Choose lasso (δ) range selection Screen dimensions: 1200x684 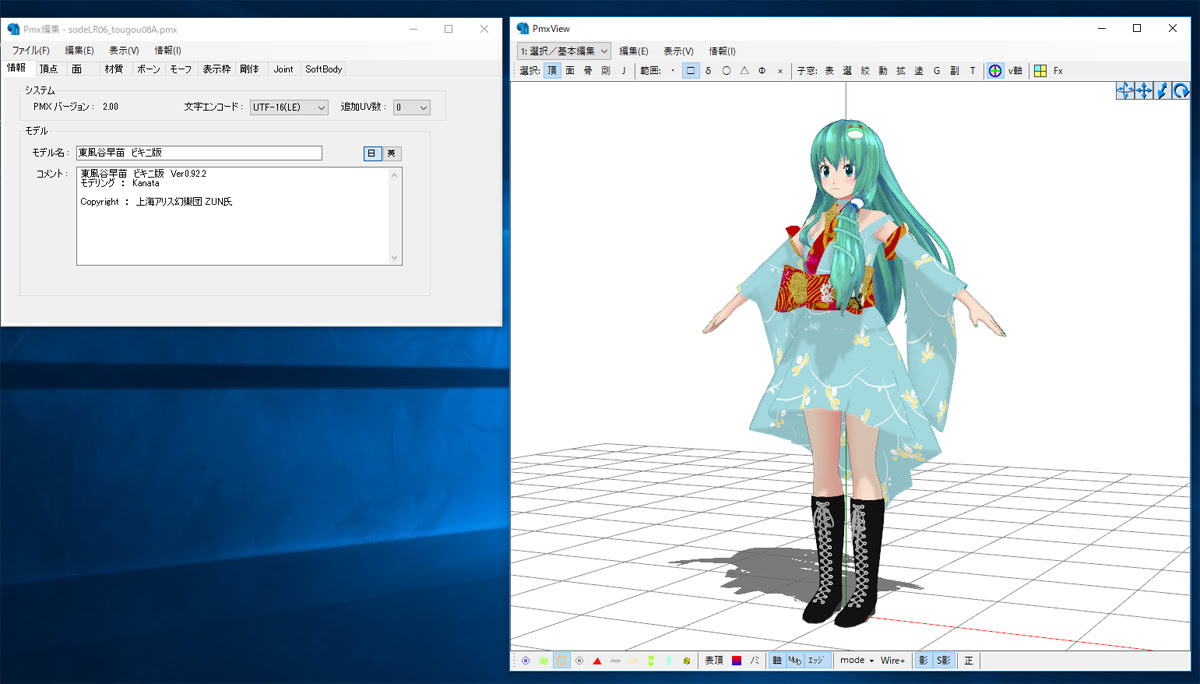[x=708, y=71]
